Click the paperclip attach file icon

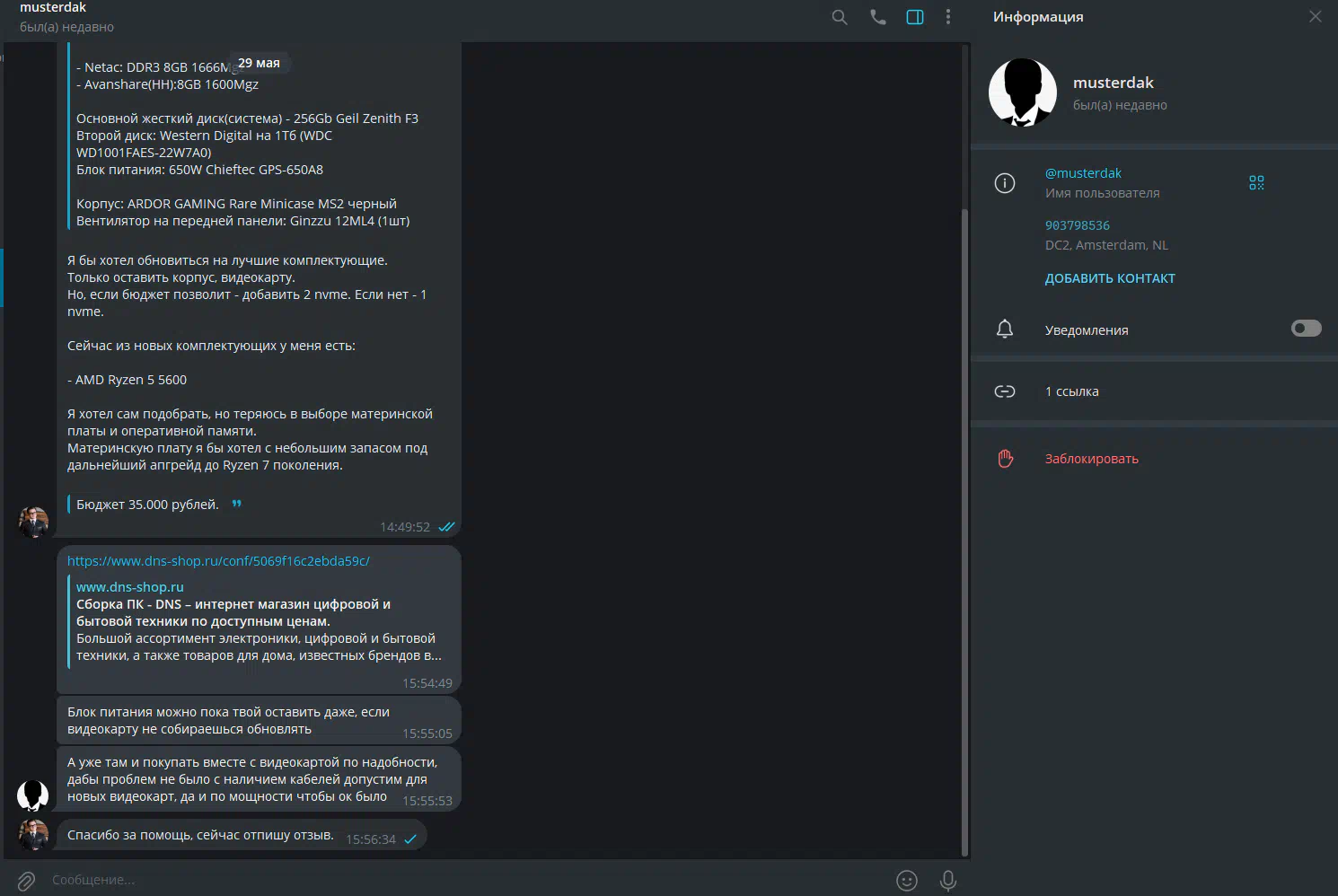click(26, 881)
